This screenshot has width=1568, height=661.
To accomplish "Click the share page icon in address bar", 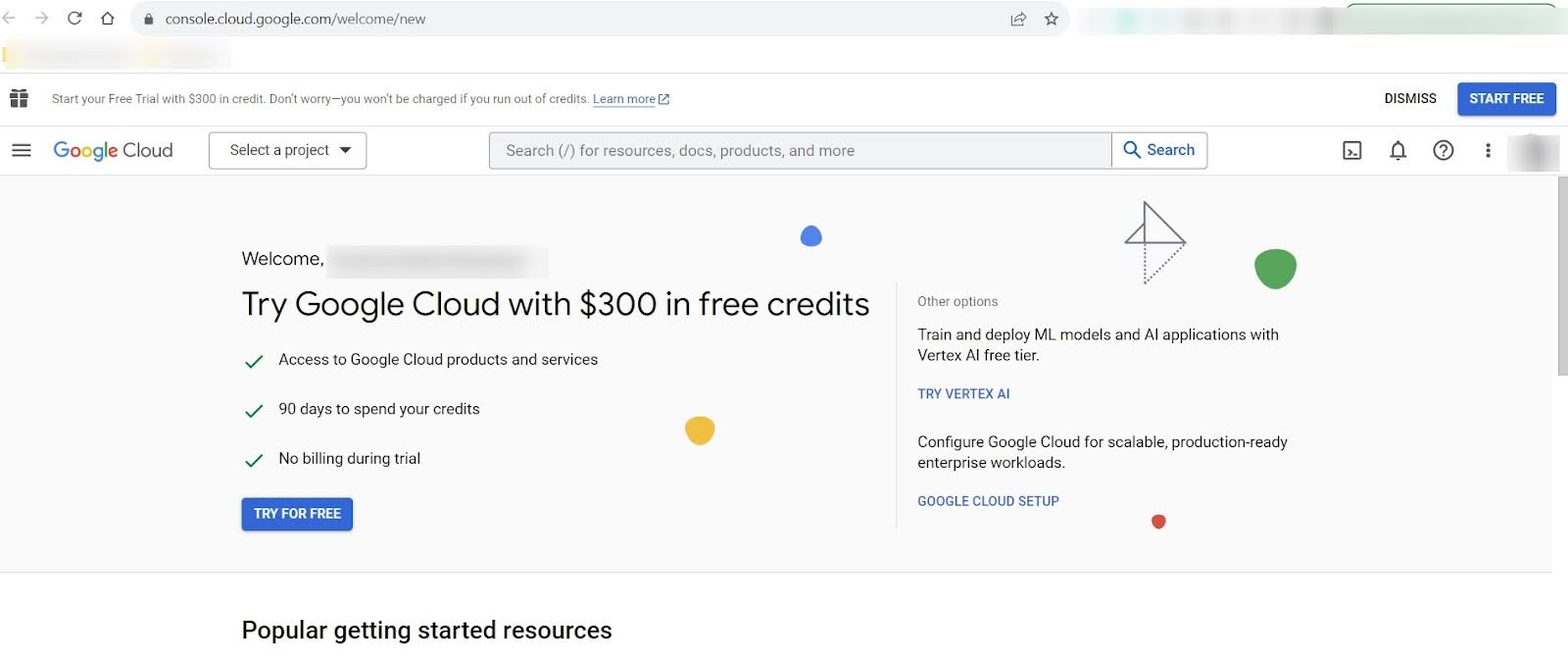I will (x=1018, y=19).
